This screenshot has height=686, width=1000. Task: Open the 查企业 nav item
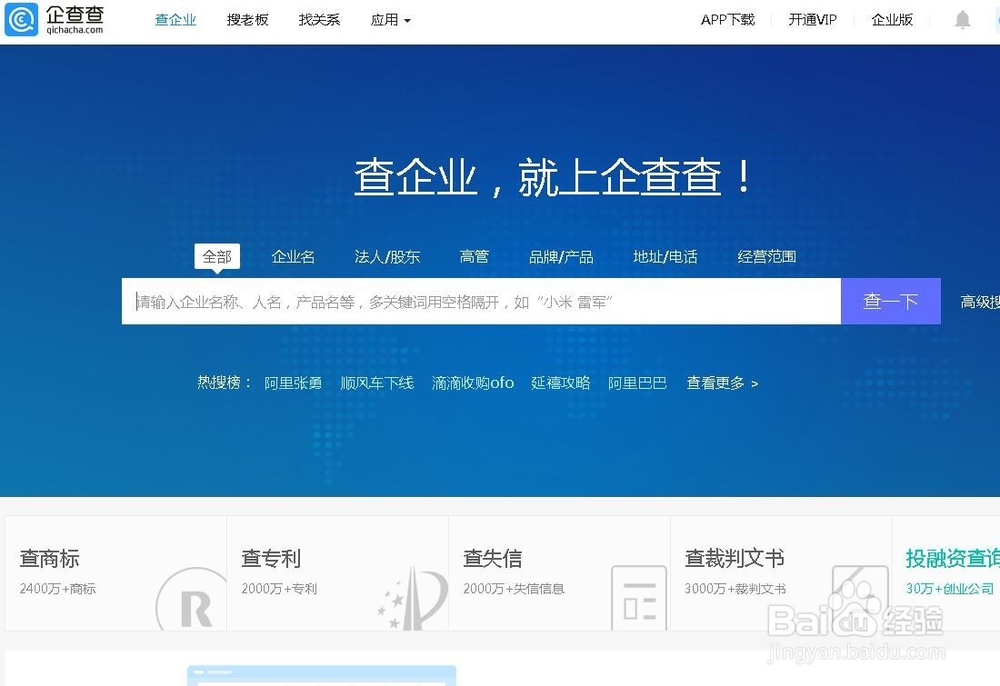coord(175,20)
